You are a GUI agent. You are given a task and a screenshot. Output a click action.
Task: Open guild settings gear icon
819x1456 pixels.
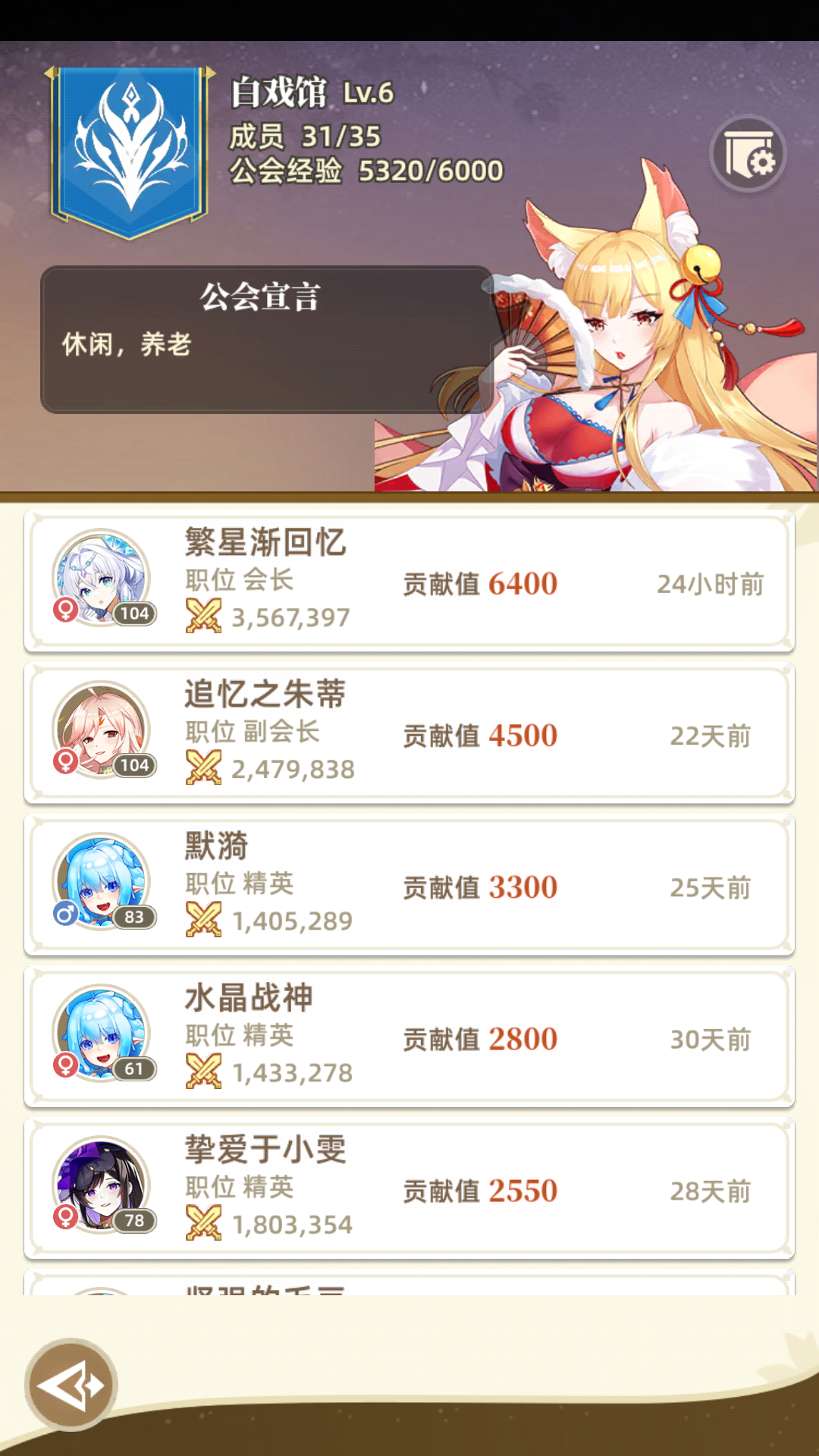coord(748,154)
